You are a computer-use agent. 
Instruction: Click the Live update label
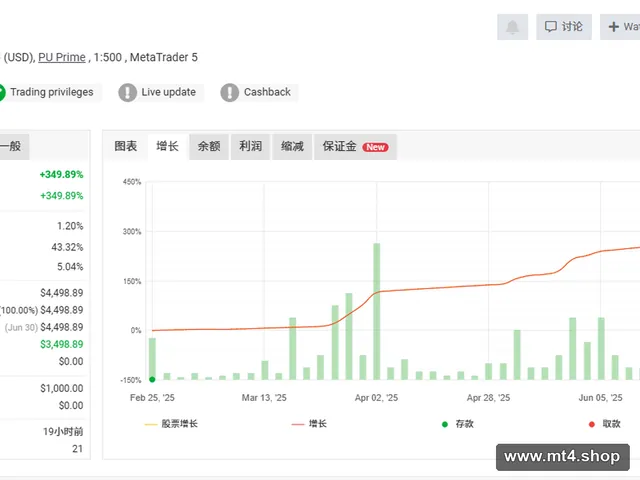point(169,92)
